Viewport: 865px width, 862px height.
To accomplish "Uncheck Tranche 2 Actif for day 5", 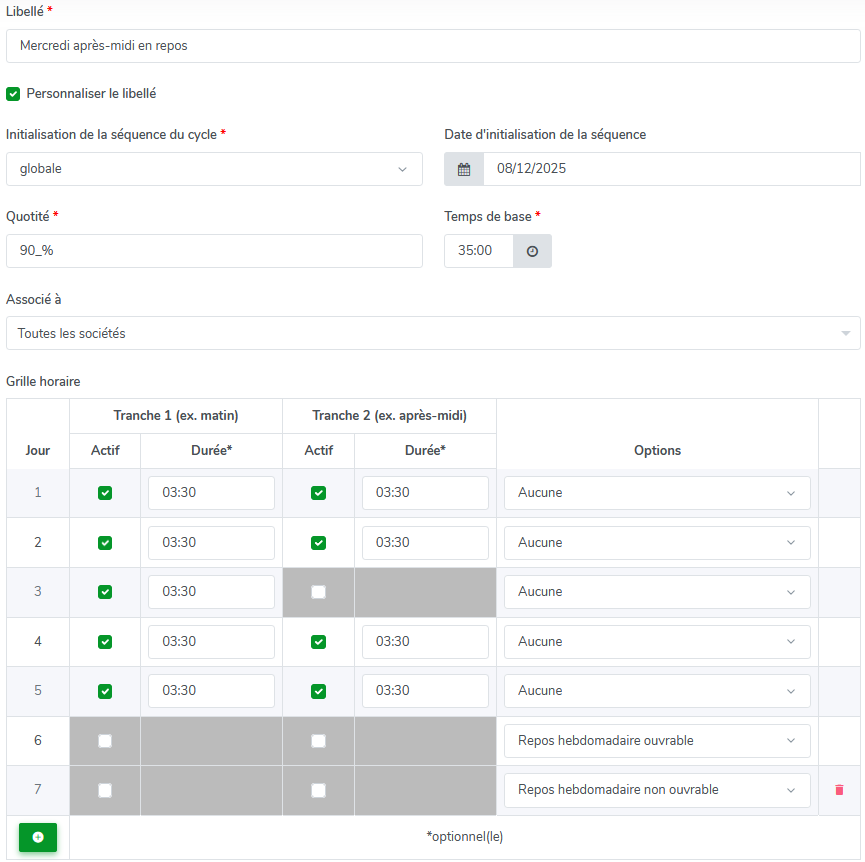I will [x=318, y=691].
